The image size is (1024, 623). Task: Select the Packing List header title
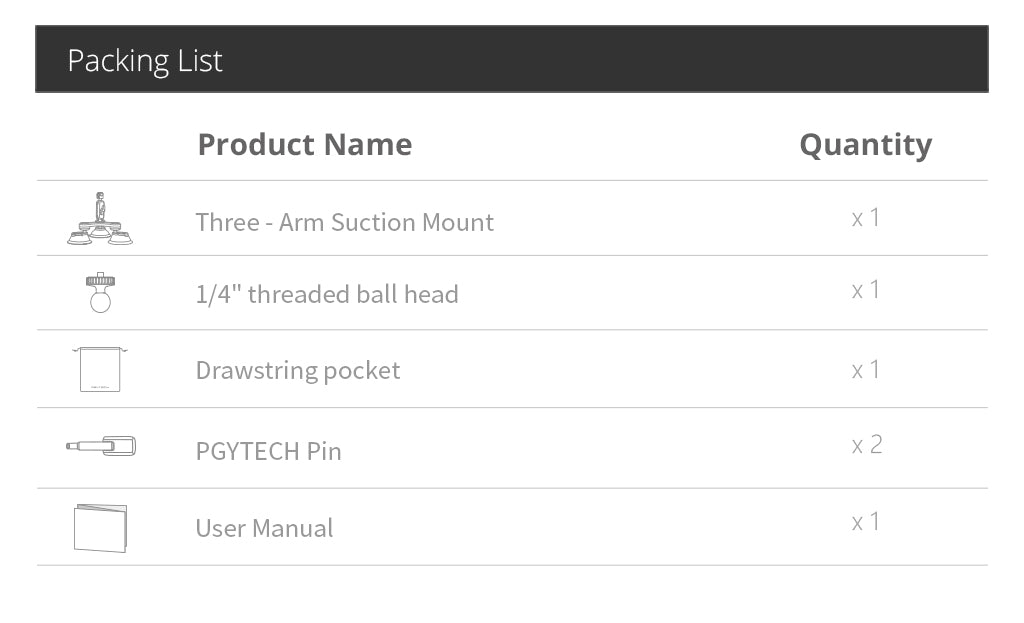point(145,60)
